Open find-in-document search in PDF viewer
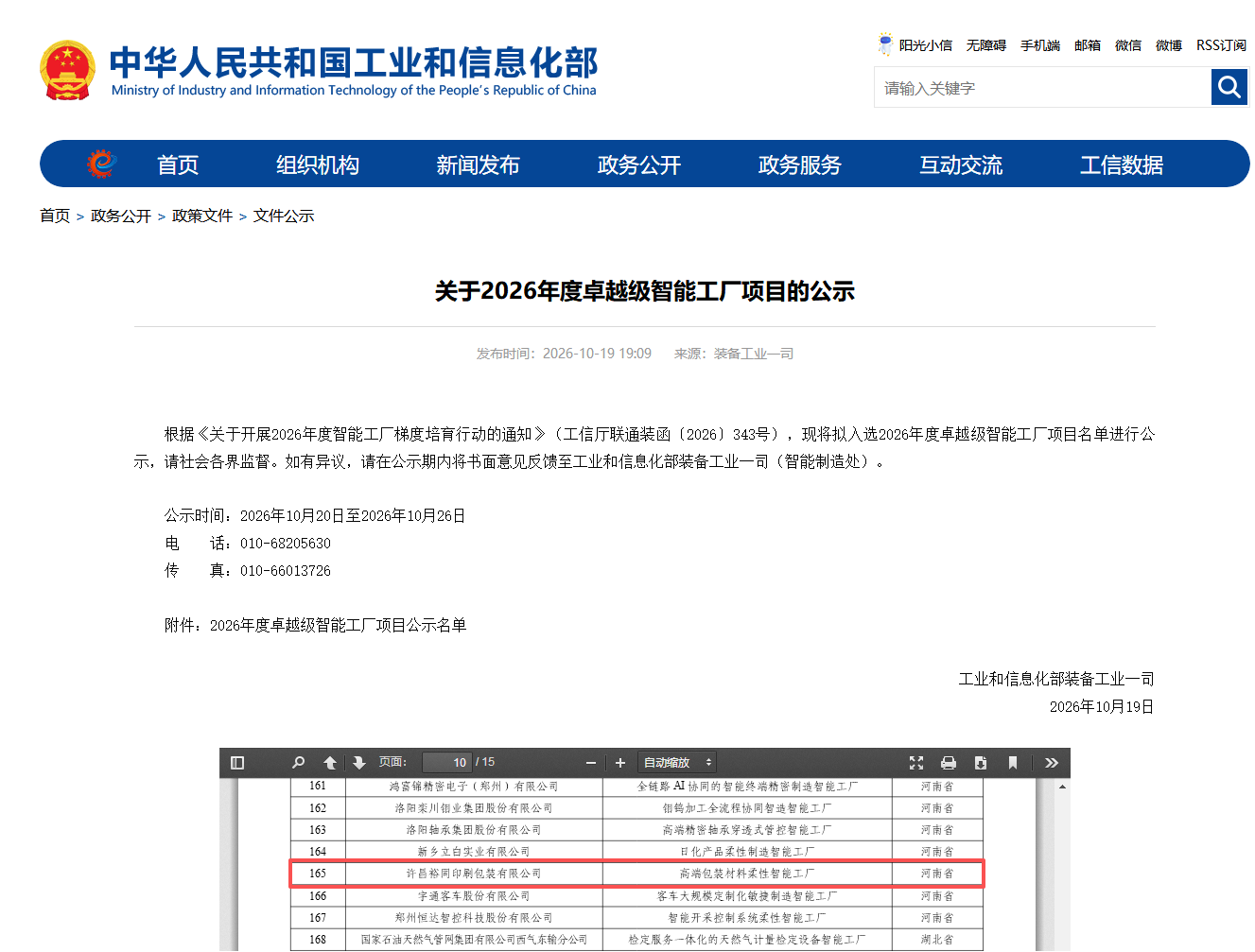 [299, 763]
